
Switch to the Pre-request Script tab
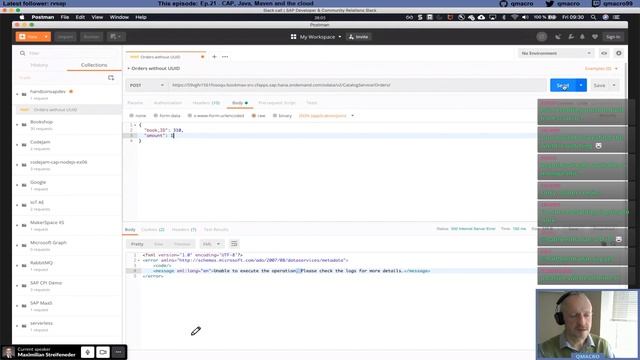click(277, 103)
